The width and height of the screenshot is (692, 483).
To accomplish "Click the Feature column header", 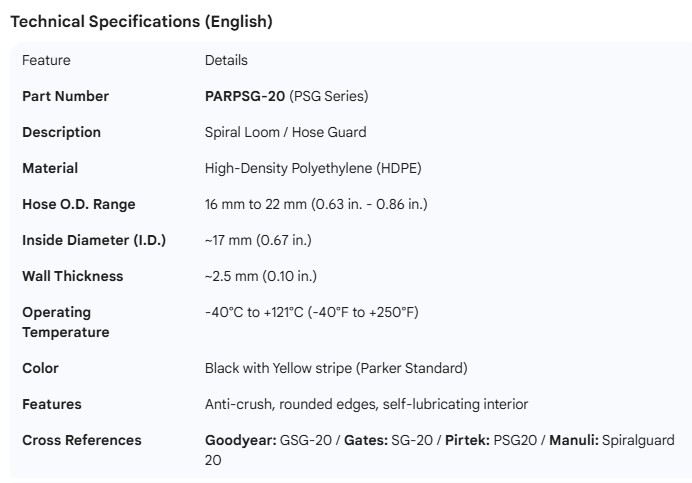I will click(x=46, y=60).
